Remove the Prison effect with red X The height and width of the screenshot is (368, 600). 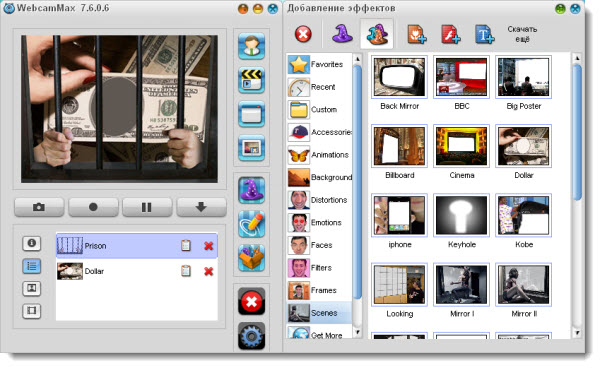pos(209,246)
